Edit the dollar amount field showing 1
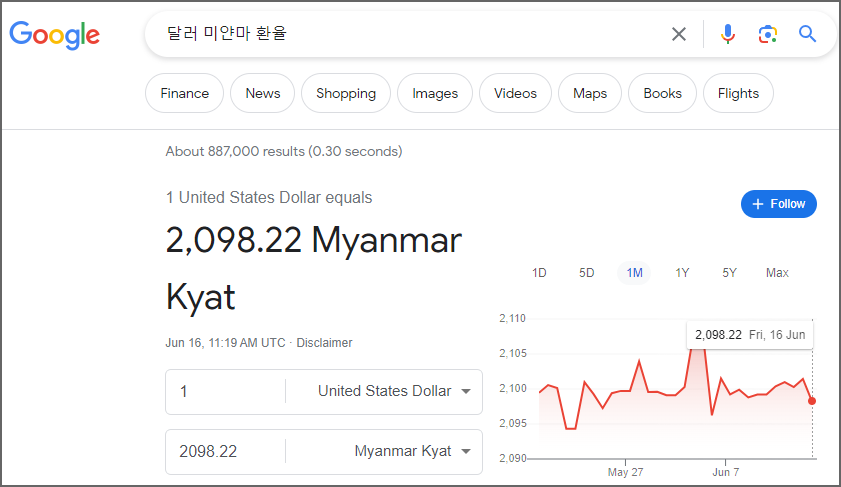 click(225, 392)
